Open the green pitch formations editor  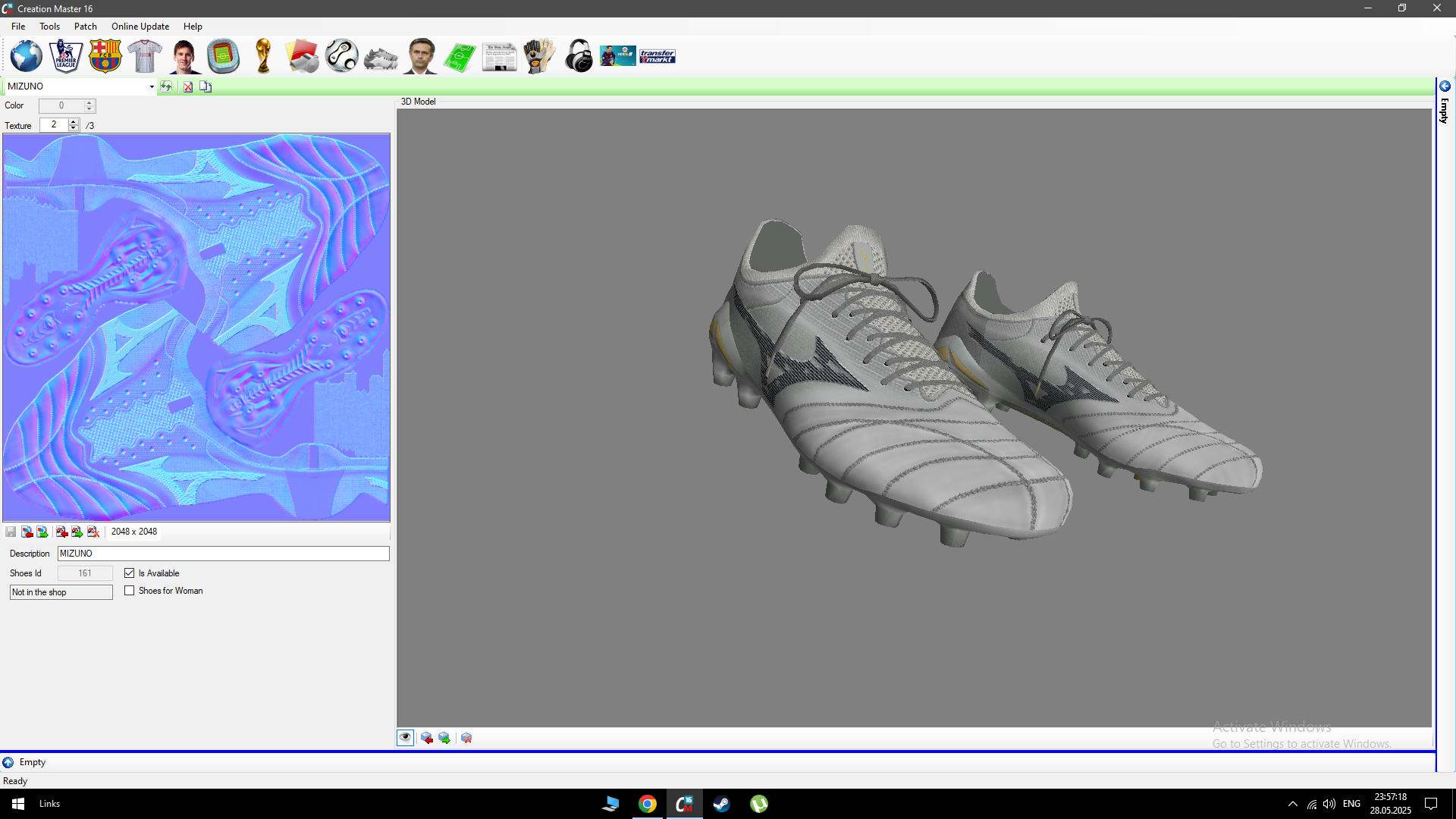click(460, 58)
